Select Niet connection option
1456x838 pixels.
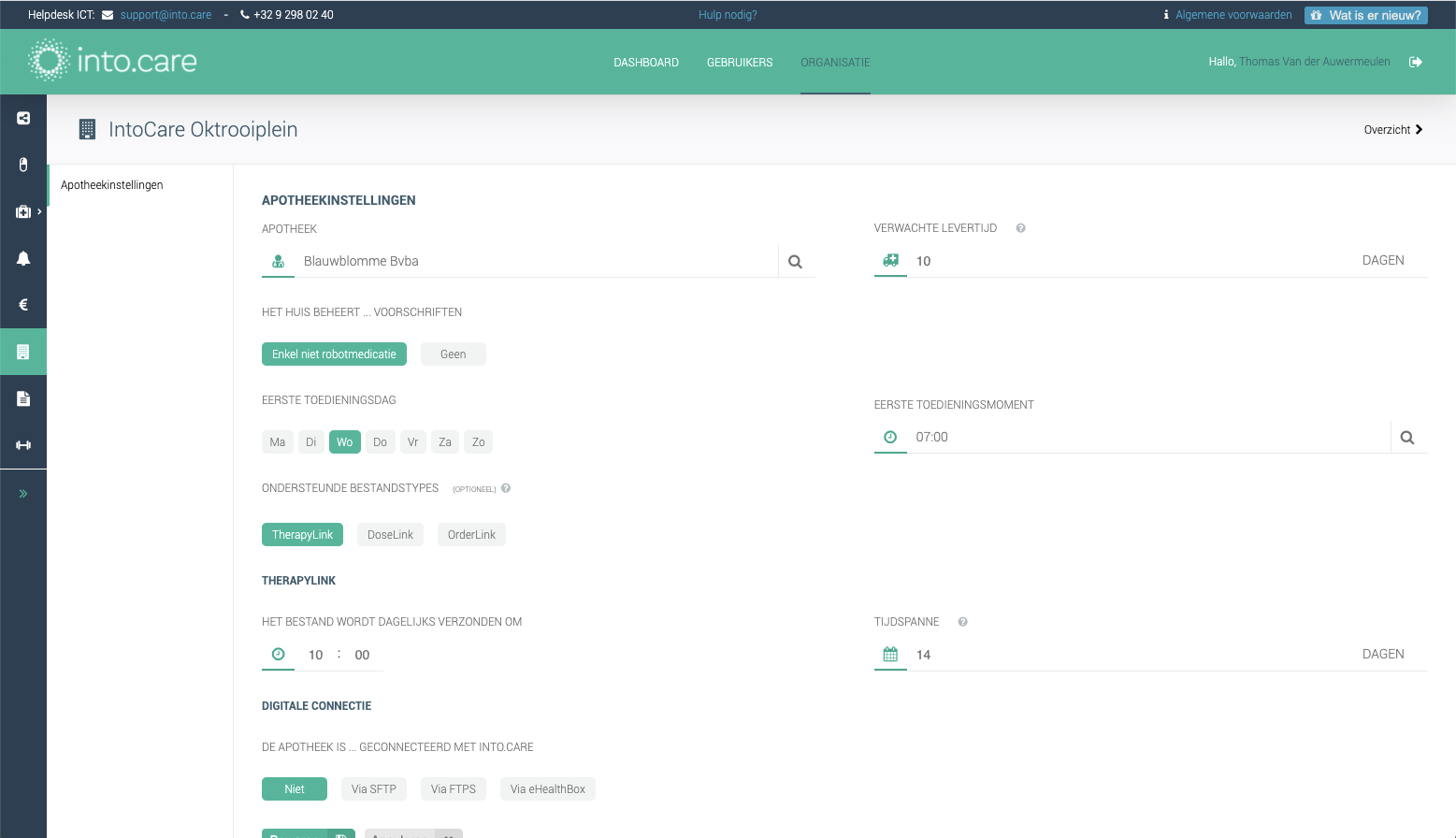click(295, 789)
